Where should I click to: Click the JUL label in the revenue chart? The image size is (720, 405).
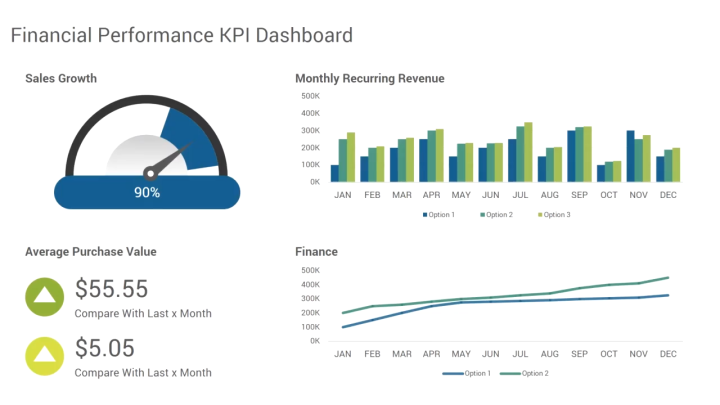[520, 195]
